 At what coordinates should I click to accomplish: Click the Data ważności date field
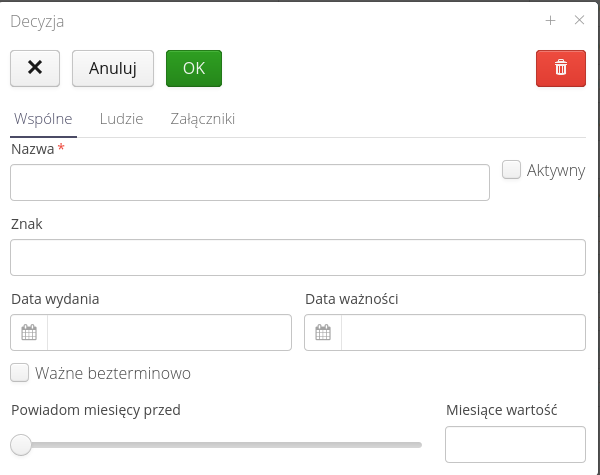(x=463, y=333)
